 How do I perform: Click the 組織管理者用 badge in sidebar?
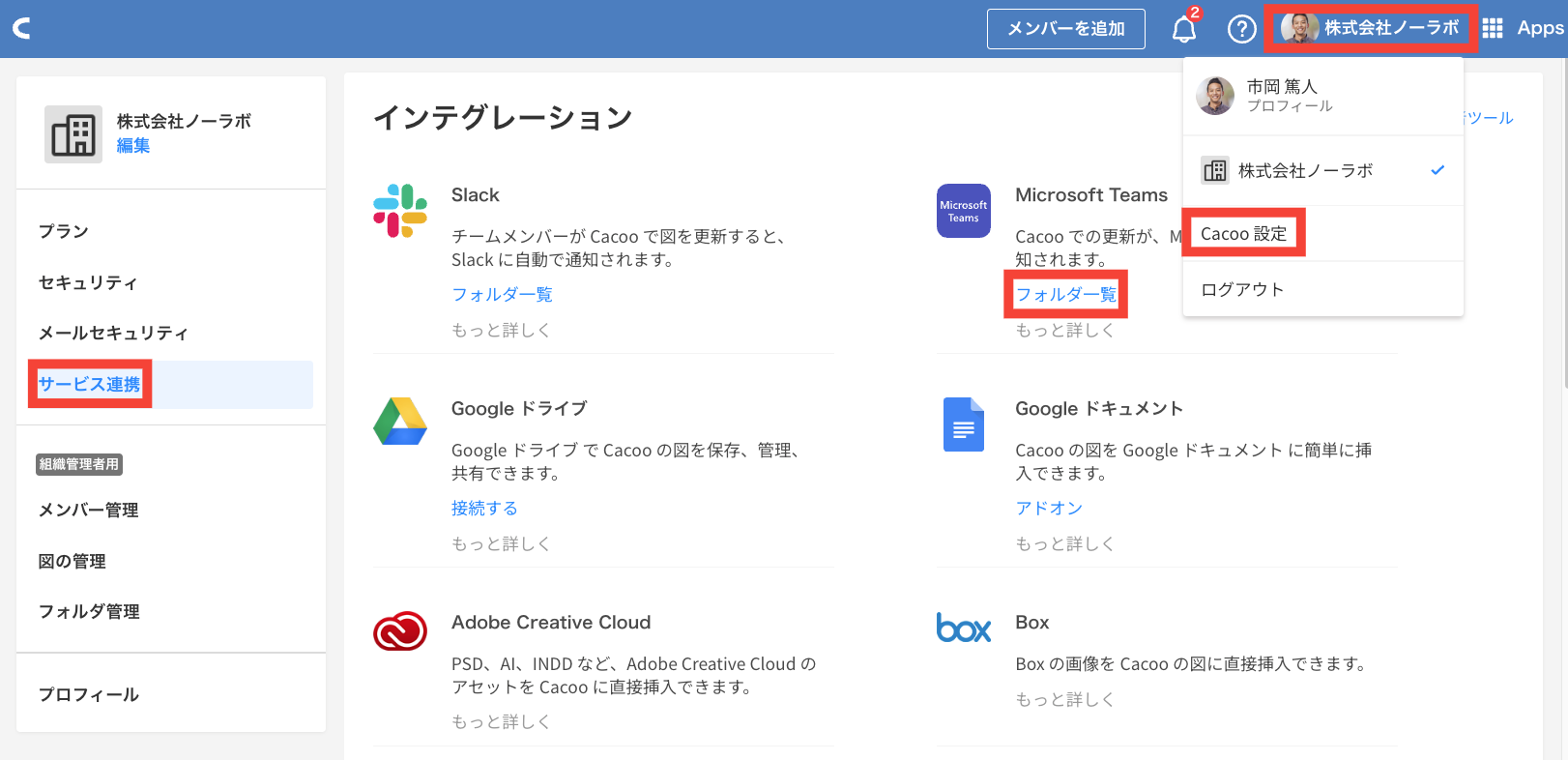[x=79, y=464]
